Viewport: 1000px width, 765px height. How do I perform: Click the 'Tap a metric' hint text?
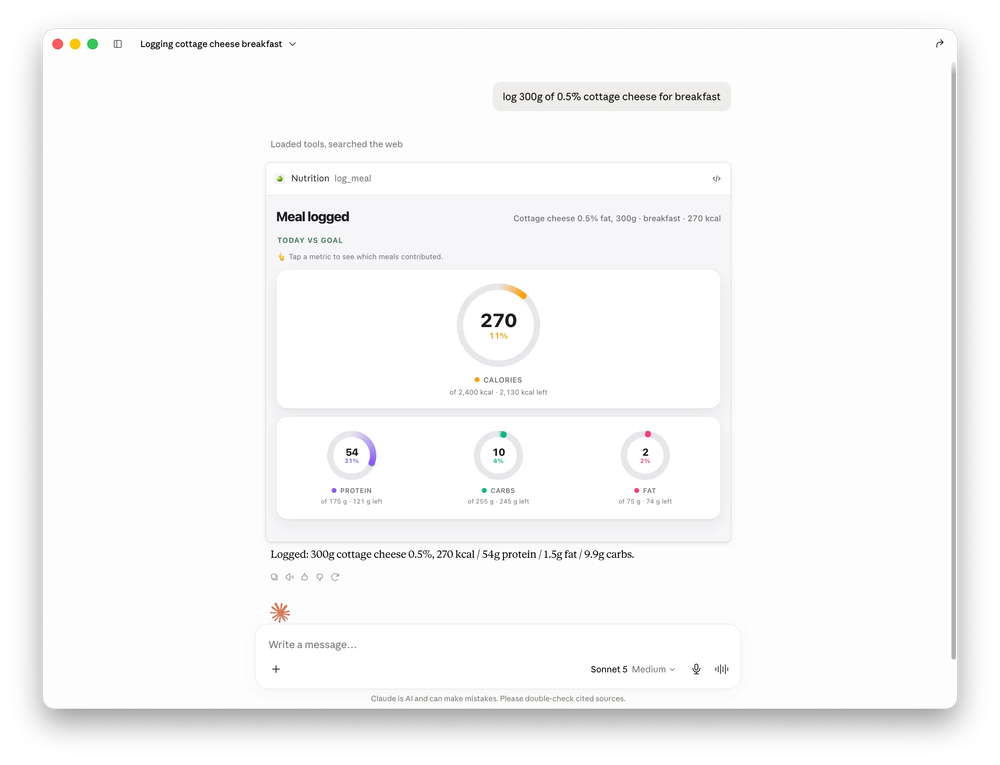[365, 257]
